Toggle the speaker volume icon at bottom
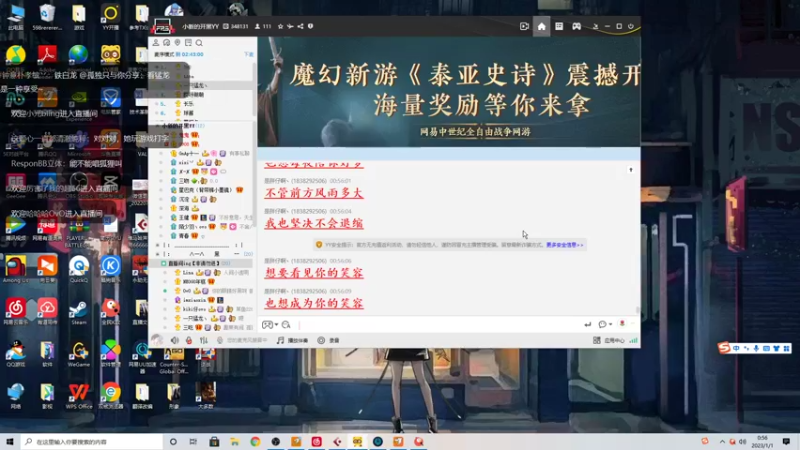800x450 pixels. click(174, 340)
